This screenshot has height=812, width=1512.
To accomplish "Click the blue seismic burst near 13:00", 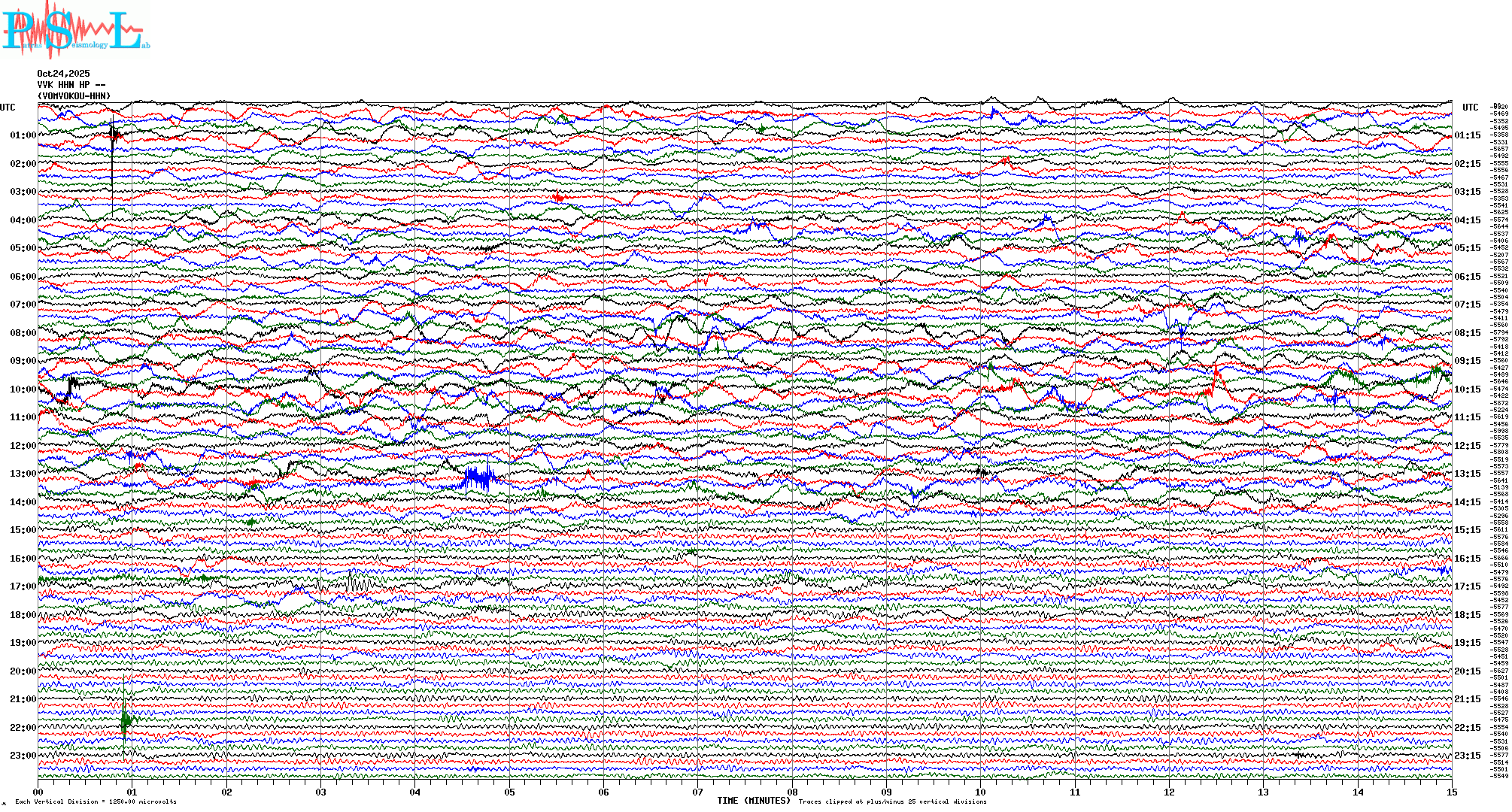I will pos(478,478).
